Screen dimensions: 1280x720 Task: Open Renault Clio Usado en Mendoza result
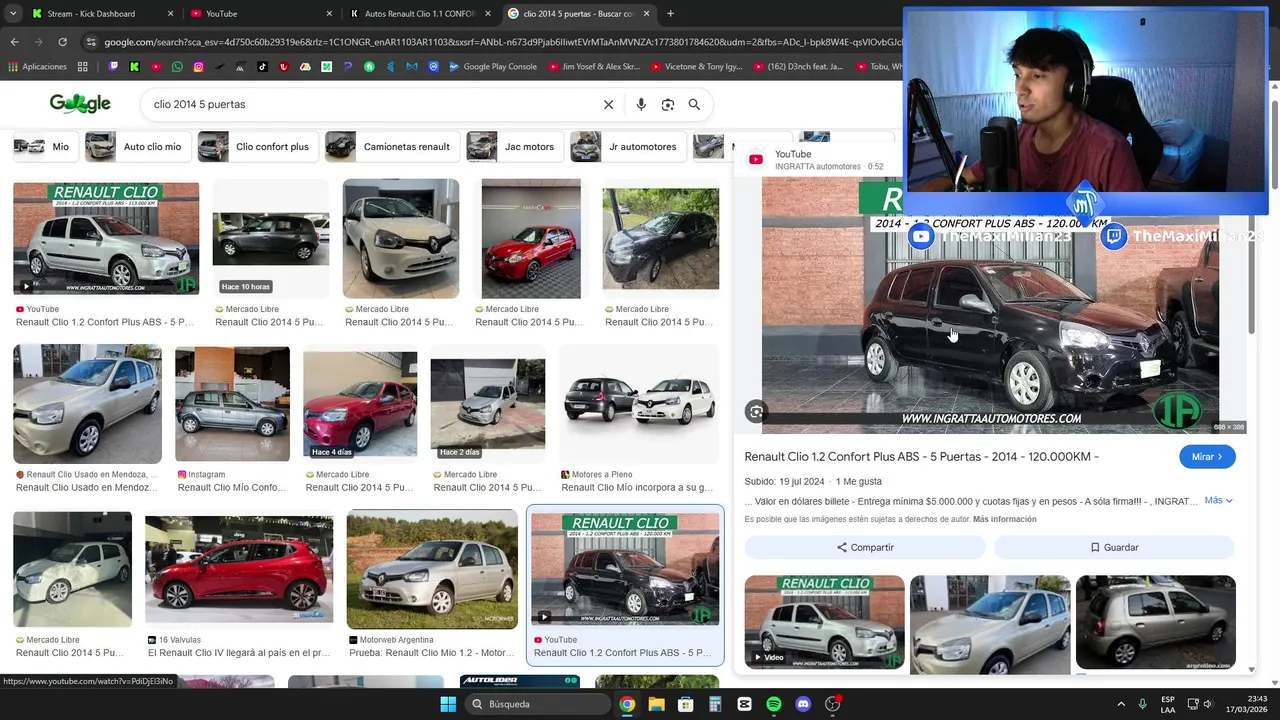pyautogui.click(x=87, y=404)
